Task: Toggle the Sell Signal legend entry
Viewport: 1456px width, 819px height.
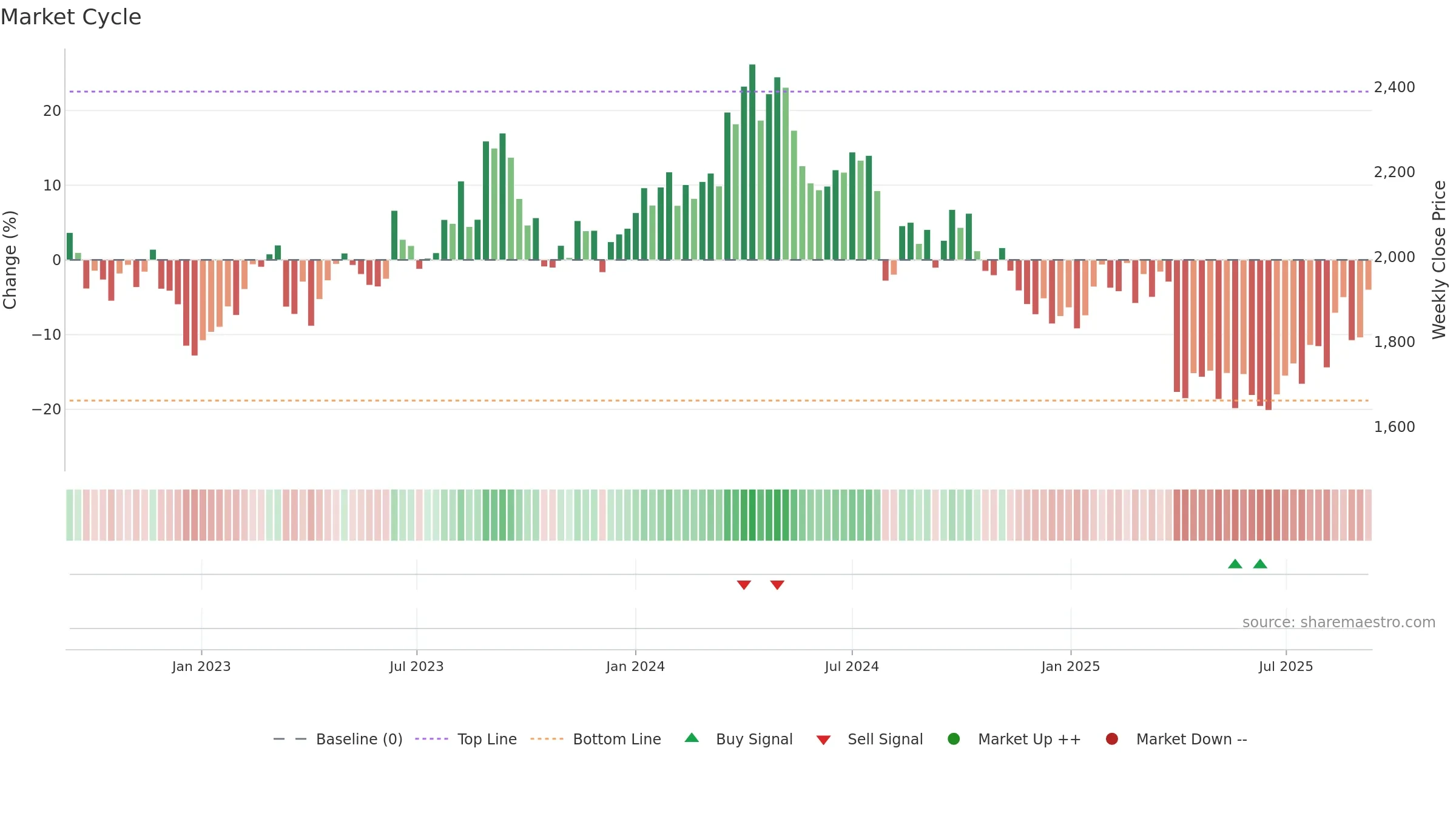Action: (x=869, y=739)
